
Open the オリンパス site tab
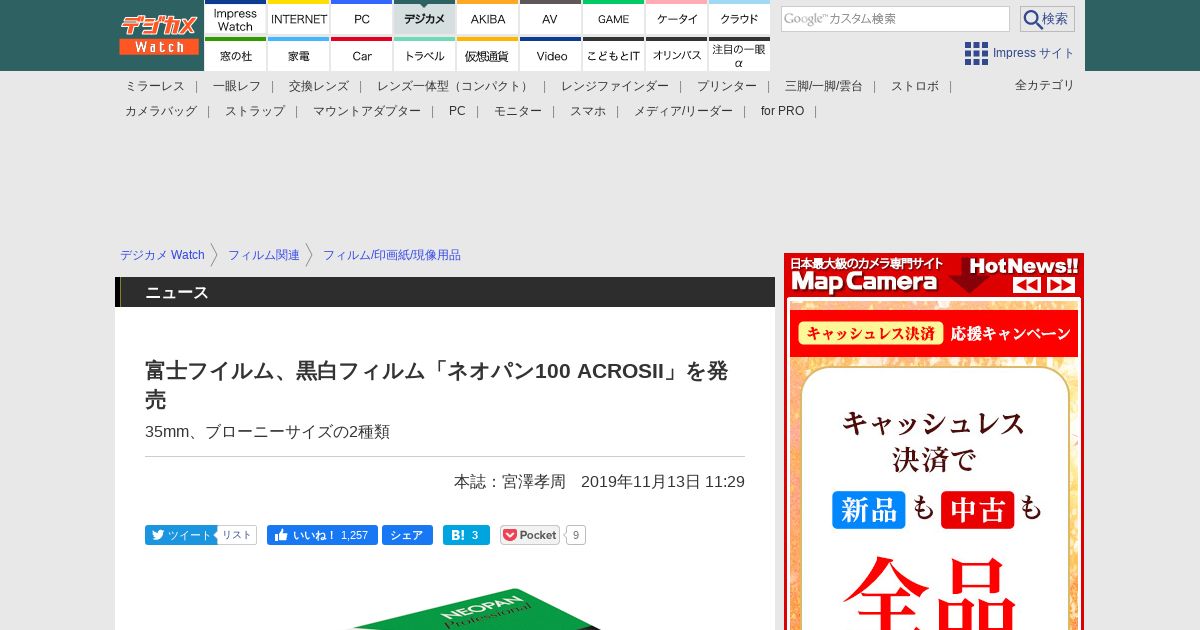pyautogui.click(x=677, y=55)
